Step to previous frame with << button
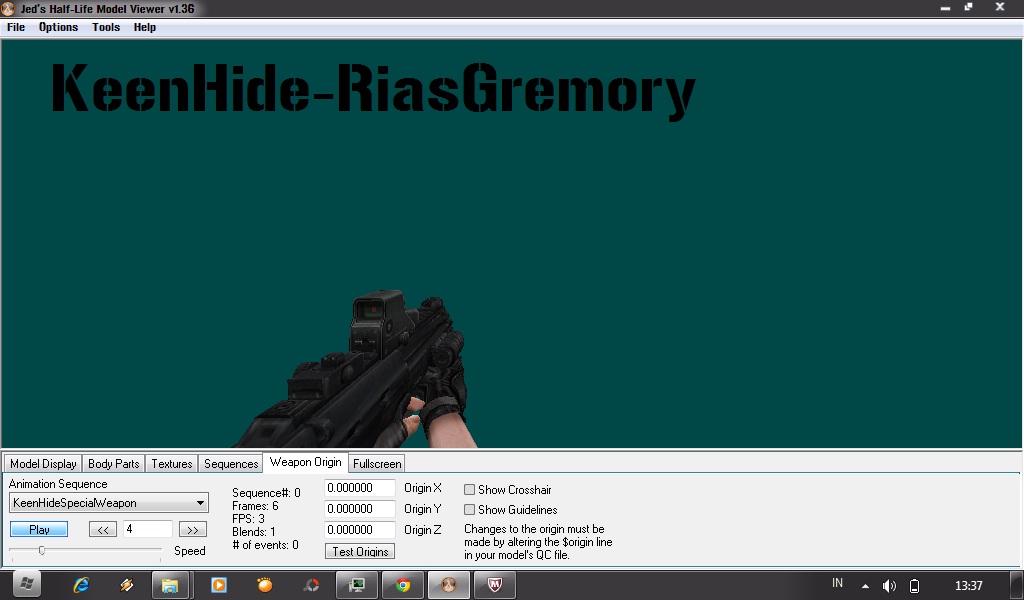The width and height of the screenshot is (1024, 600). click(x=103, y=529)
